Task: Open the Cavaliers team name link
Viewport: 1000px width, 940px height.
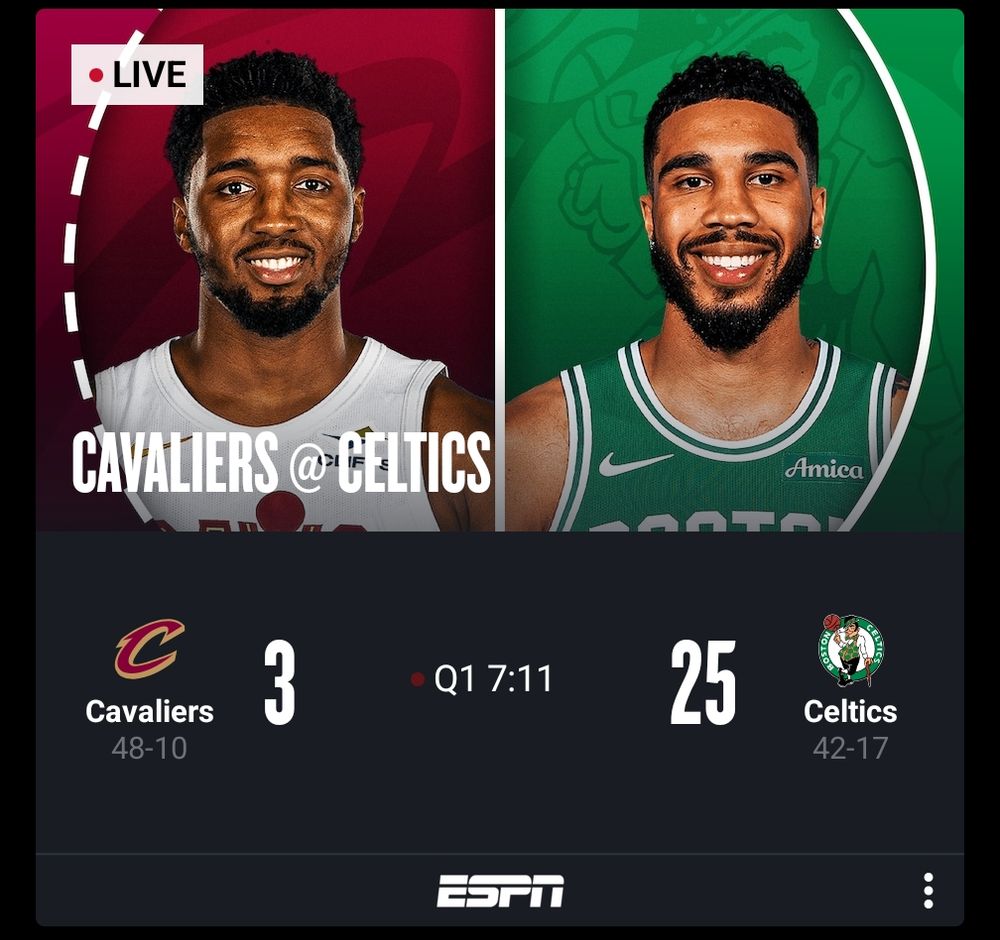Action: 150,712
